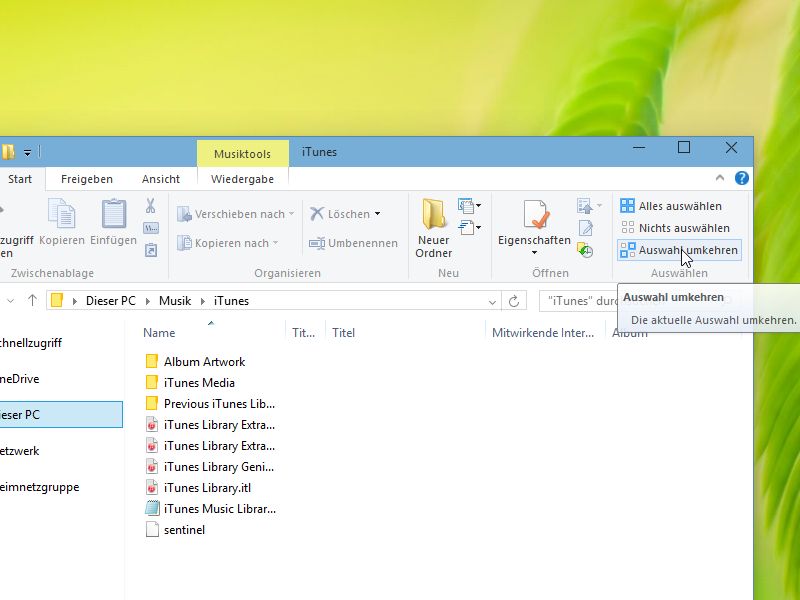The width and height of the screenshot is (800, 600).
Task: Click iTunes in address bar
Action: coord(231,301)
